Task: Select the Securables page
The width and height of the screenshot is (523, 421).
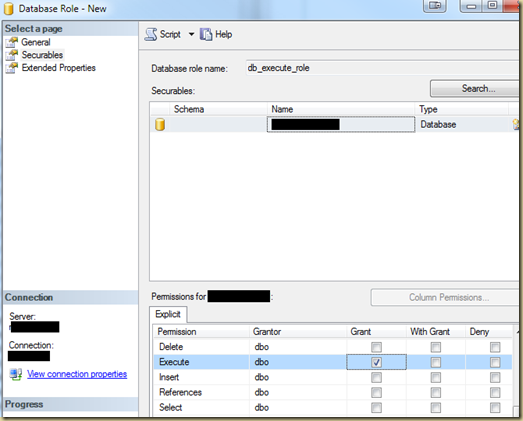Action: click(42, 55)
